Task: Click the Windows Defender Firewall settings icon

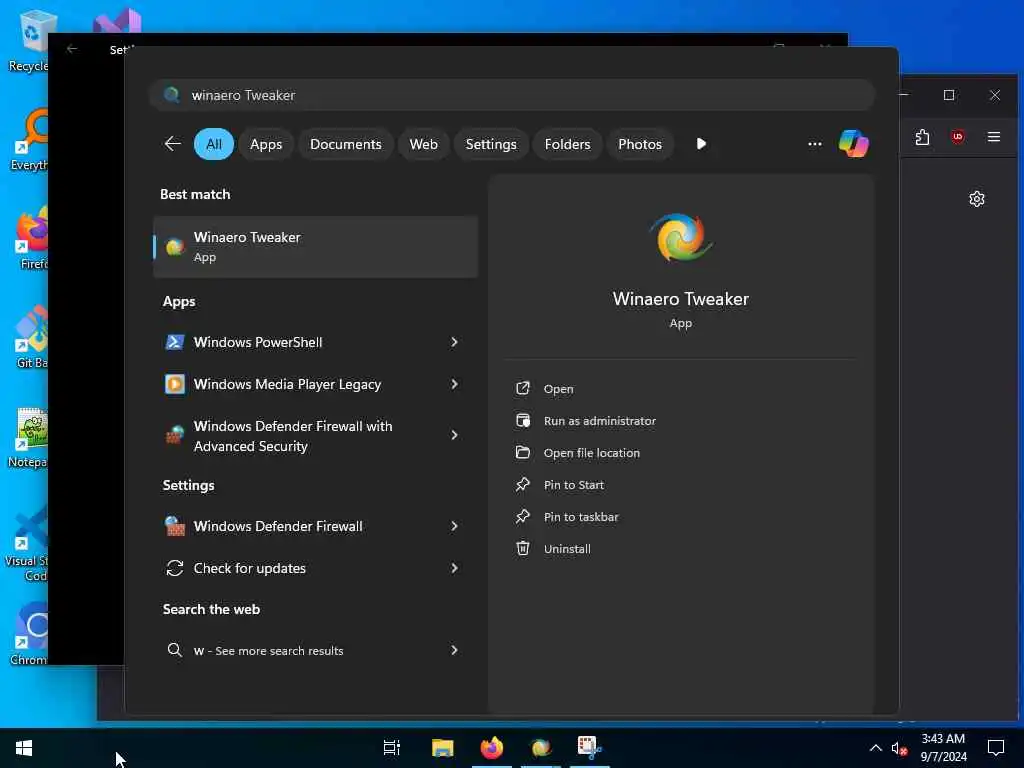Action: point(174,526)
